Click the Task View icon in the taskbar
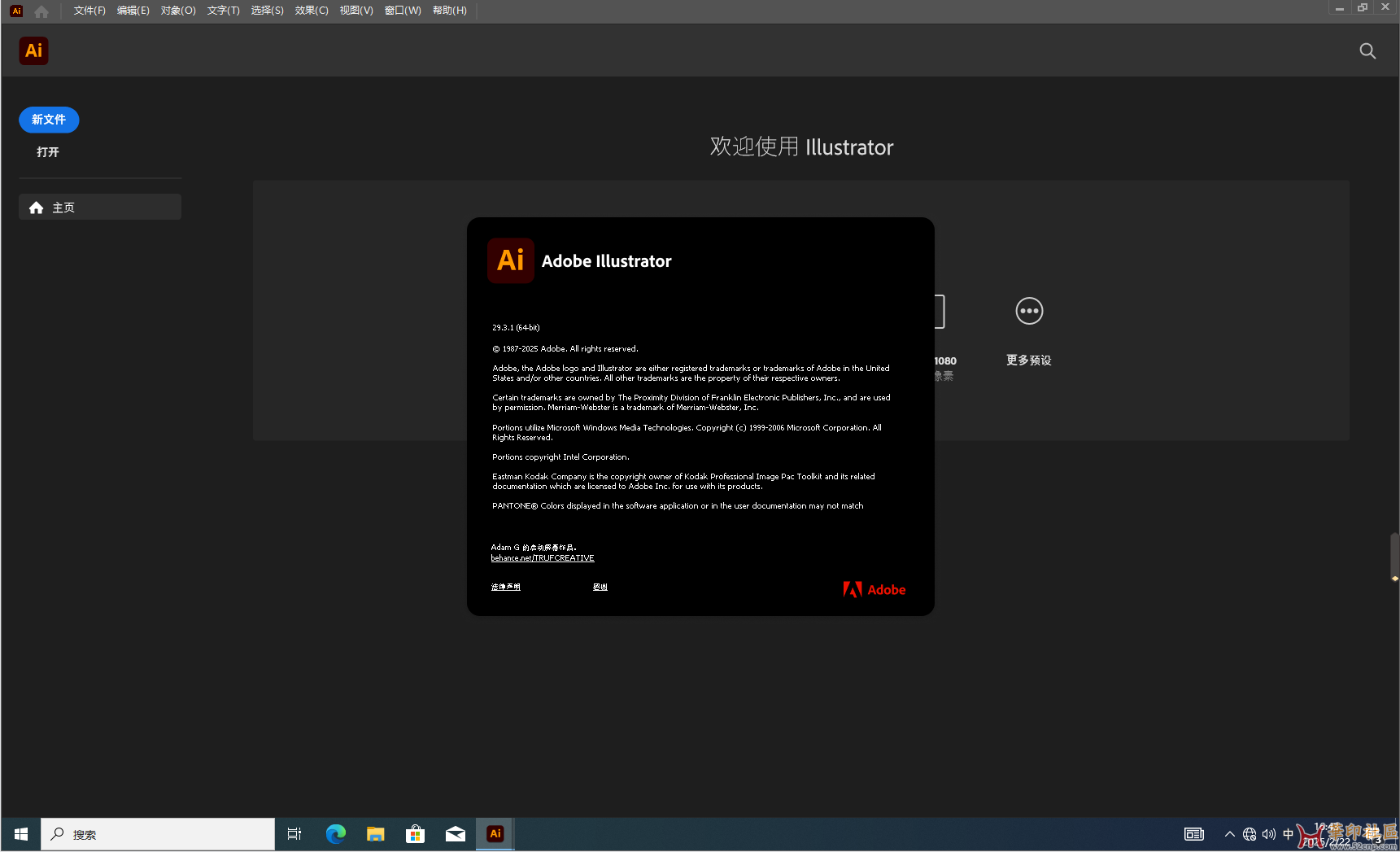1400x852 pixels. point(294,834)
